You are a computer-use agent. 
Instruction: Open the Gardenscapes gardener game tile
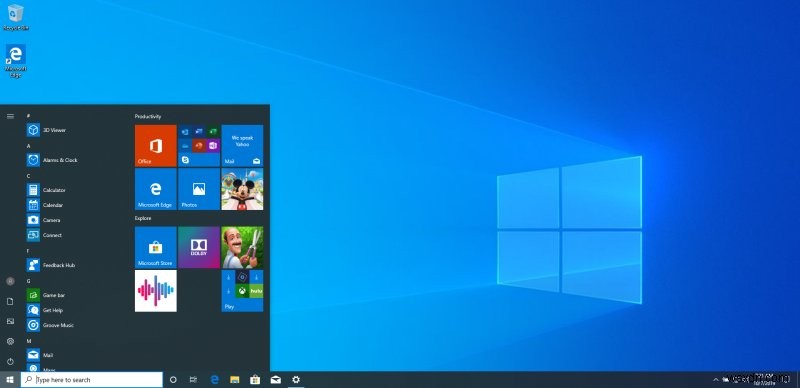click(242, 248)
